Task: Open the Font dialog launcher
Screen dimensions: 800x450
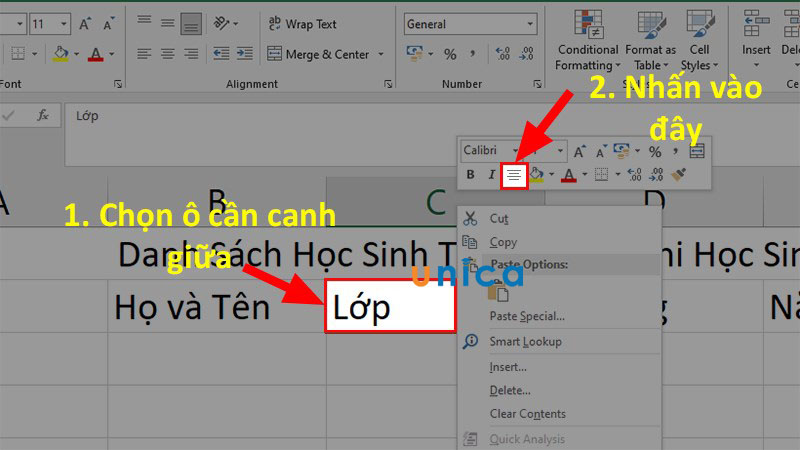Action: (x=118, y=84)
